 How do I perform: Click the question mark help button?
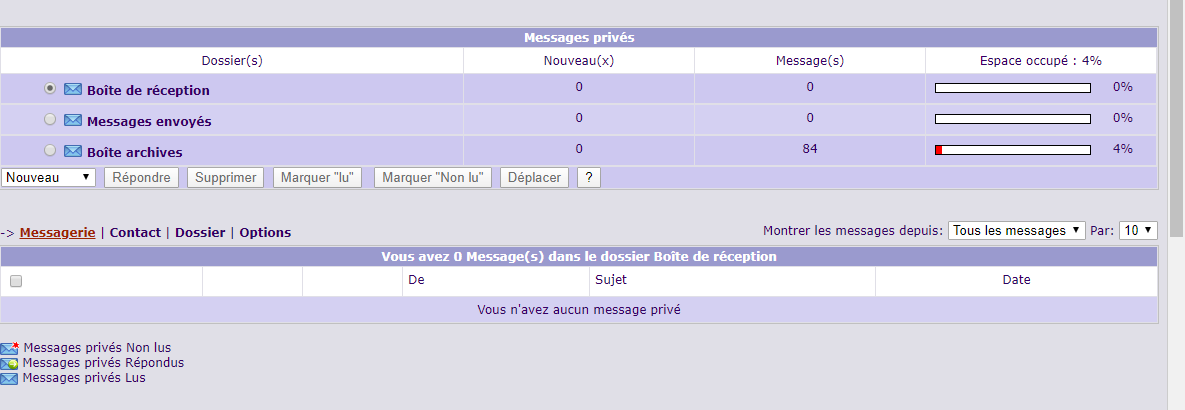point(589,177)
